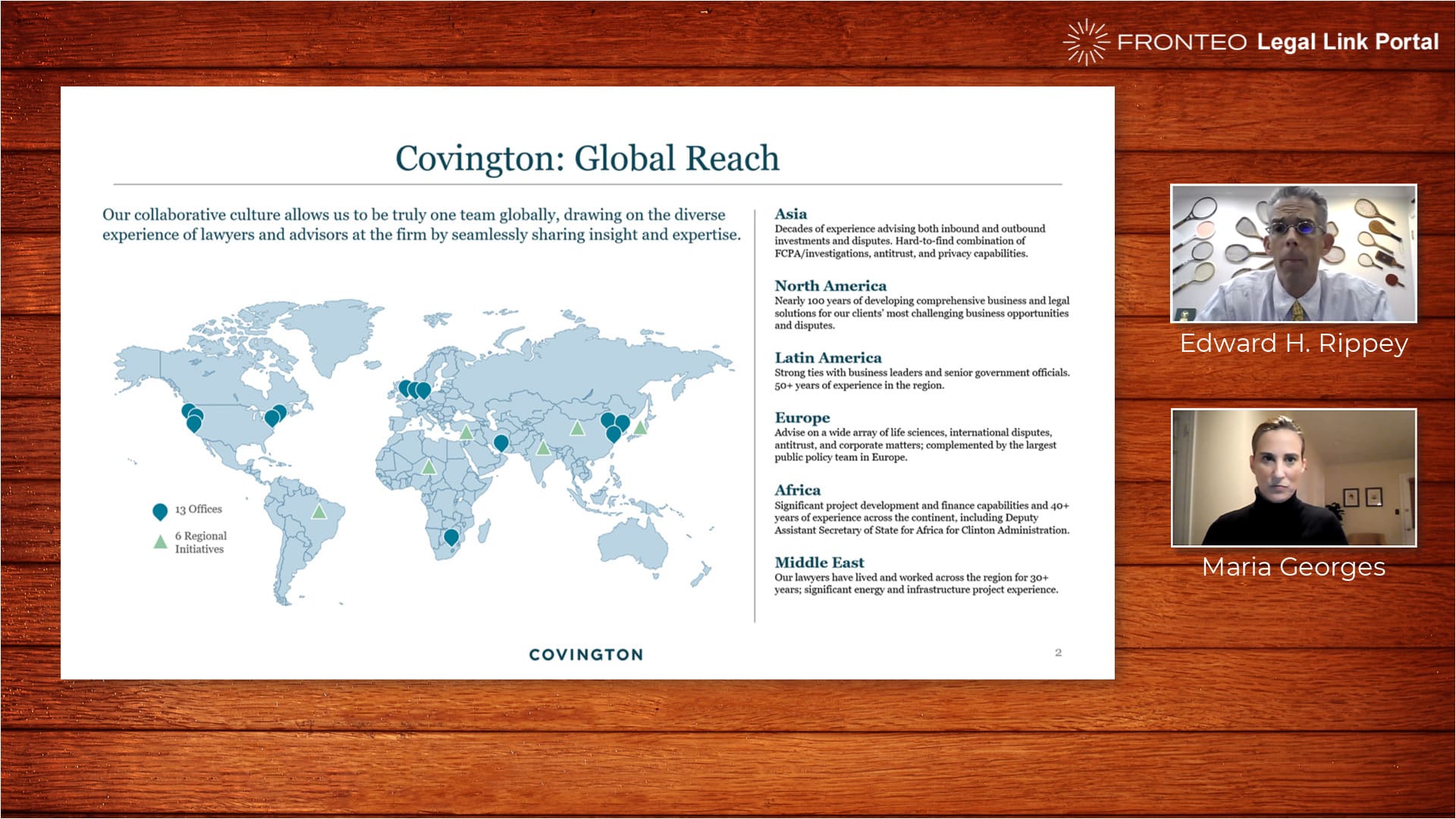Click the slide page number 2
This screenshot has height=819, width=1456.
coord(1059,652)
